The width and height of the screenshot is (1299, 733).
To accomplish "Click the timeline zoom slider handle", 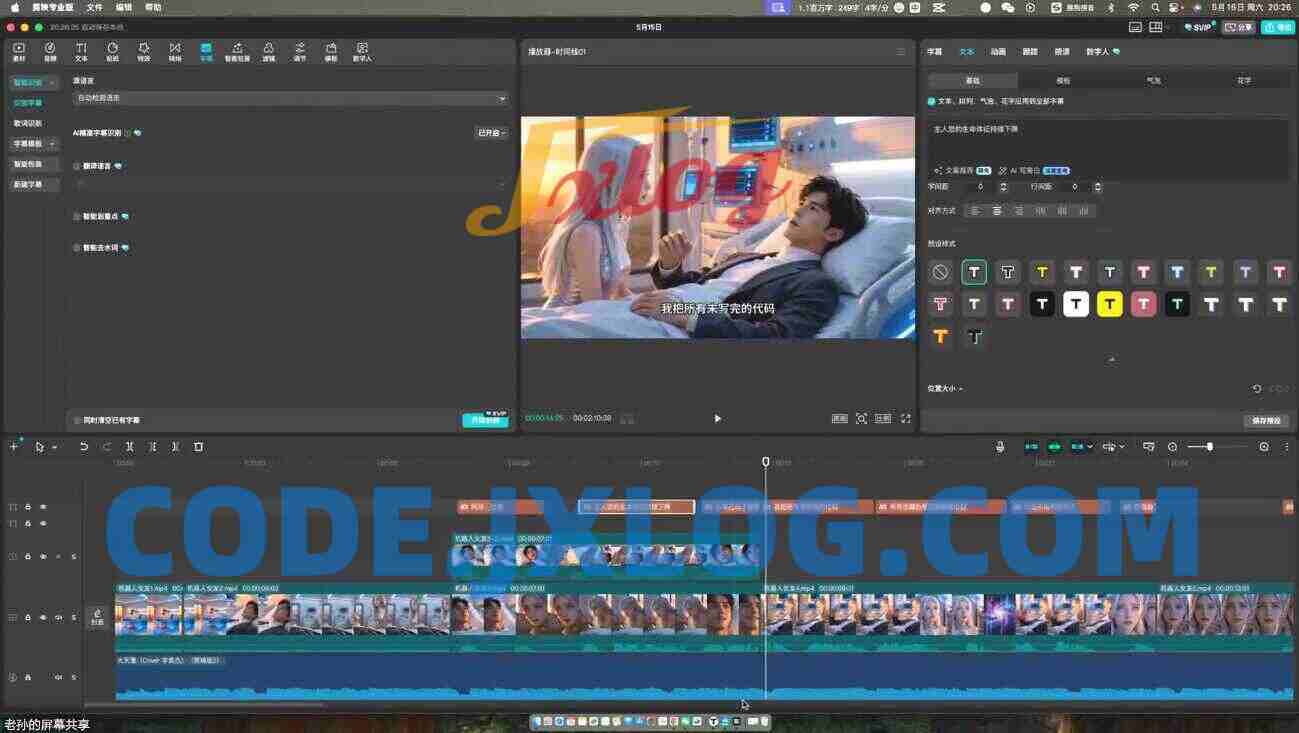I will (1210, 447).
